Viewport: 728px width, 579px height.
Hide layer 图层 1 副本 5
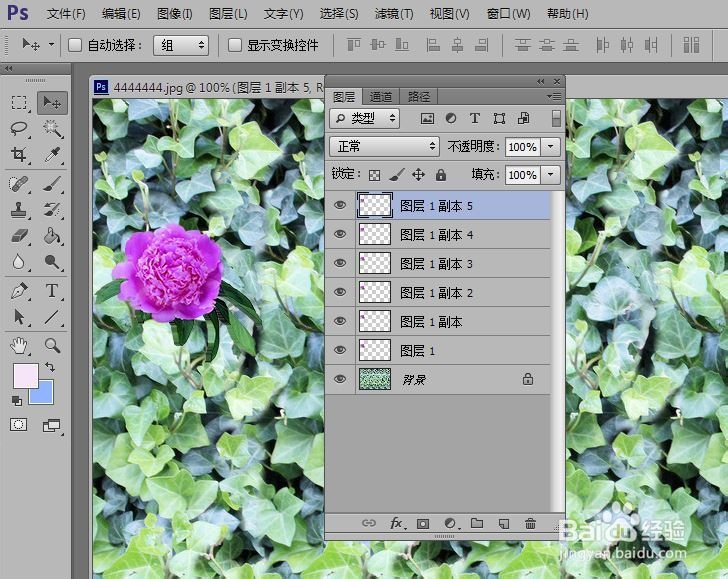[340, 205]
